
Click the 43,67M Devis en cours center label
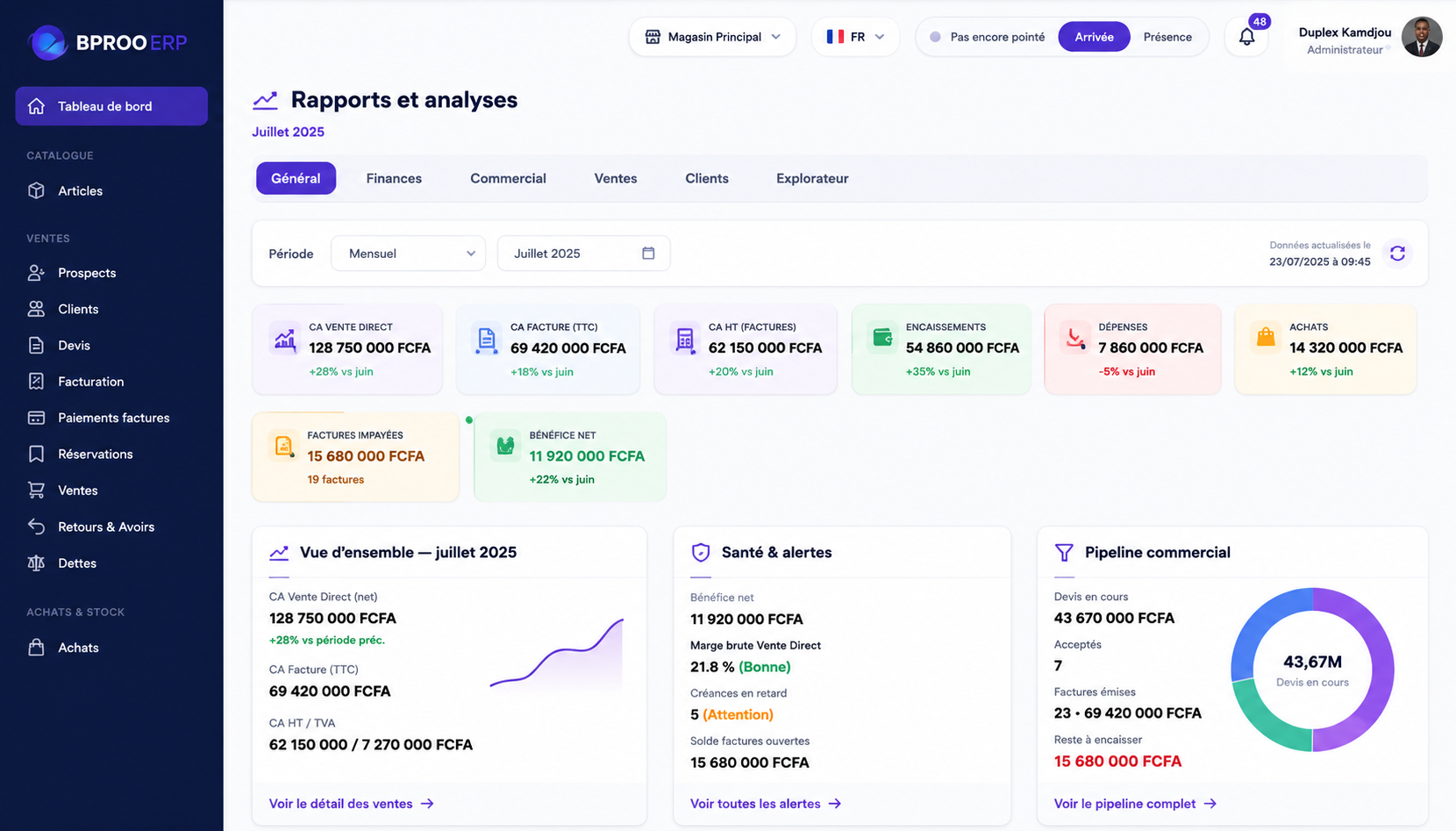pyautogui.click(x=1312, y=670)
